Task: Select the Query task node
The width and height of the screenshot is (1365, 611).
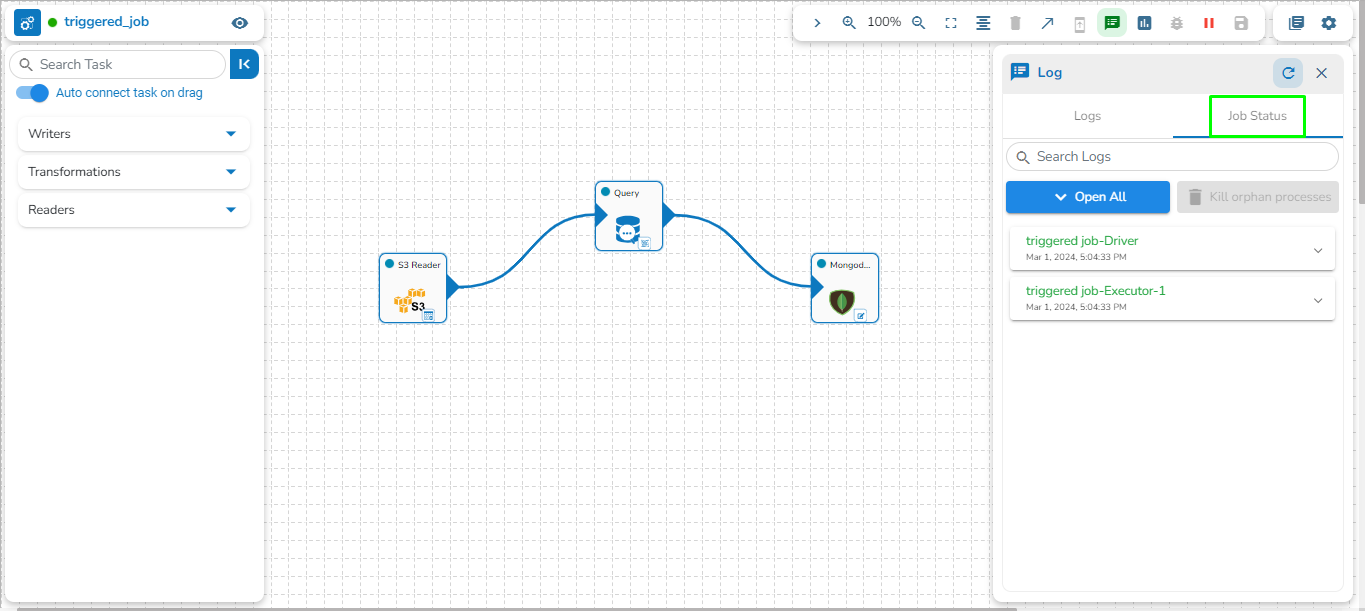Action: click(x=629, y=216)
